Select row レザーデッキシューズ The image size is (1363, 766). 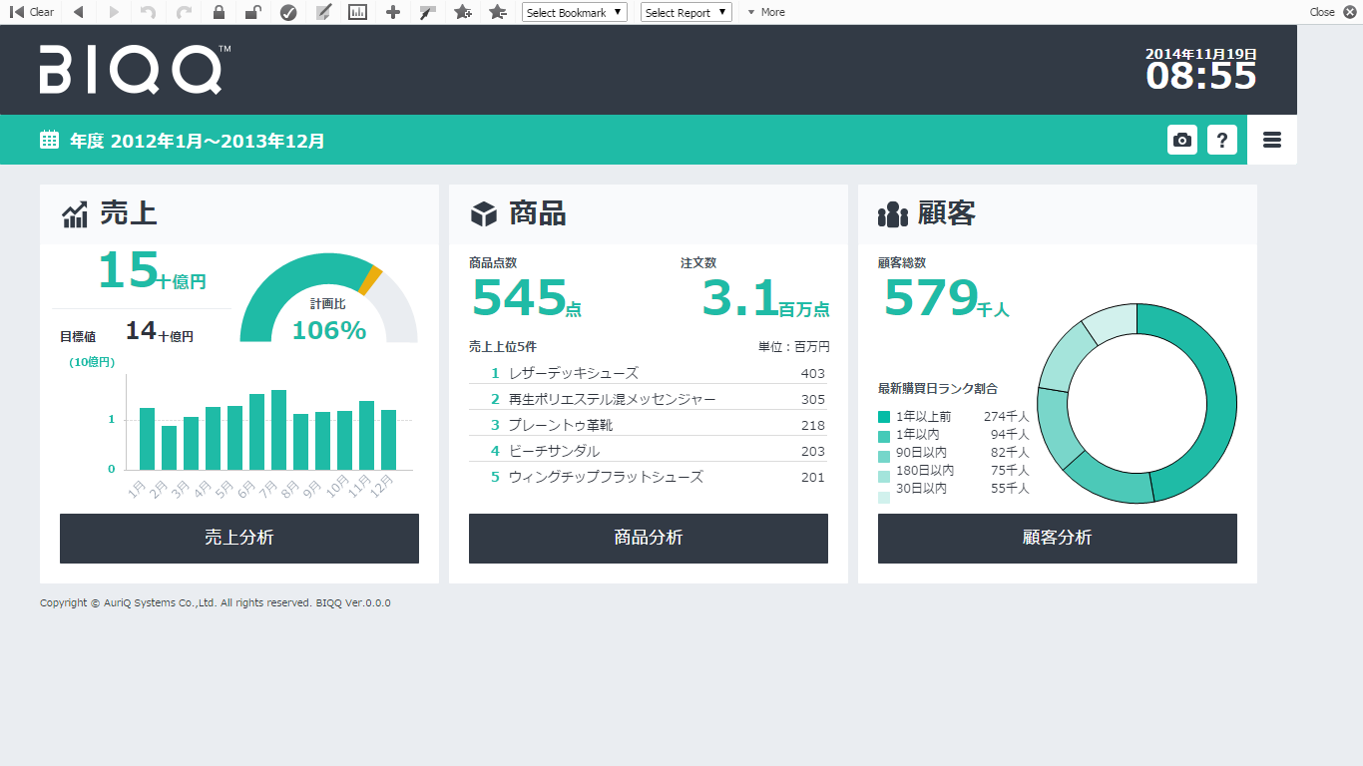[x=648, y=373]
